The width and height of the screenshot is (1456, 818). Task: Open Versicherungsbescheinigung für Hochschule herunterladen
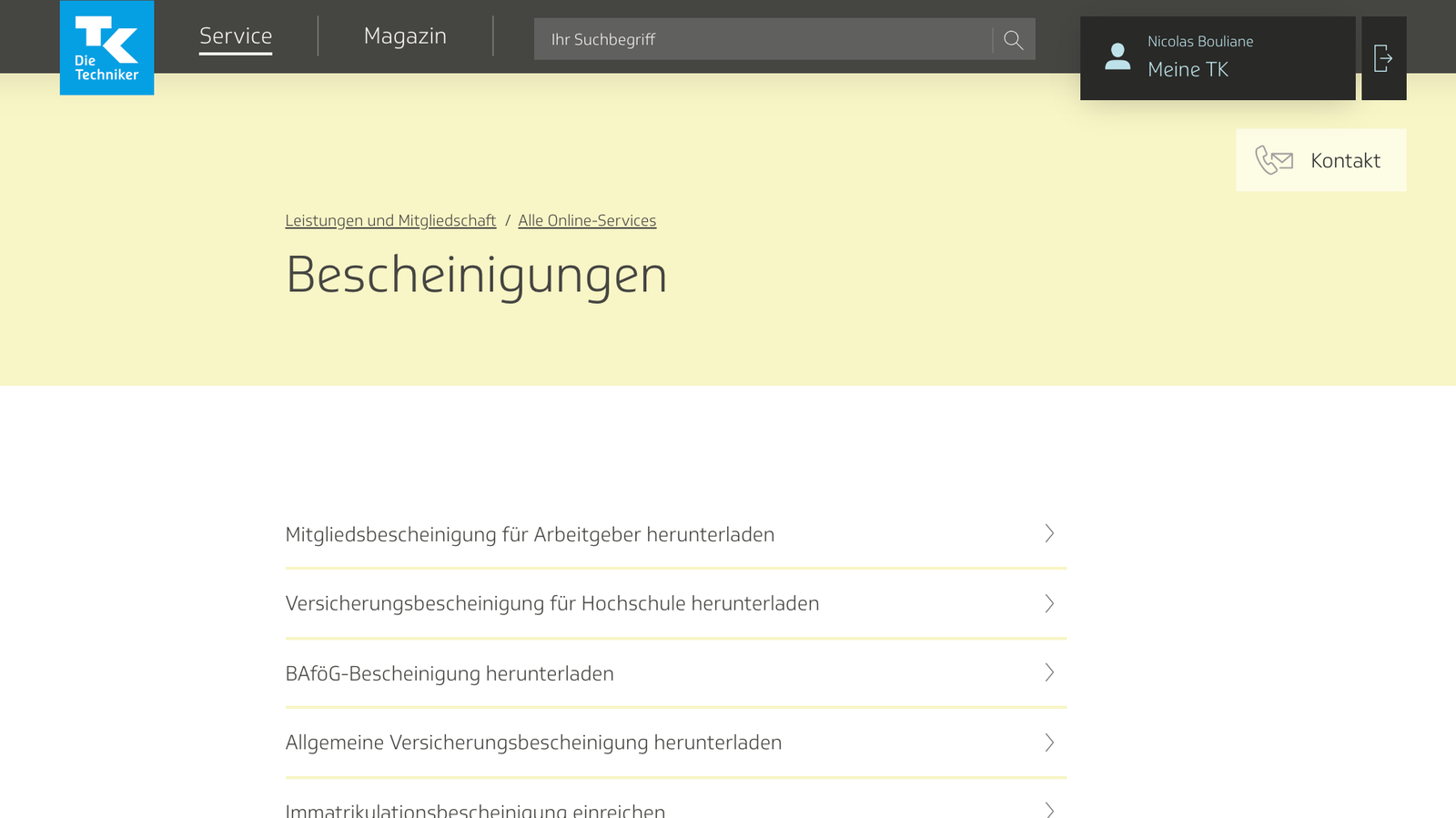(675, 604)
